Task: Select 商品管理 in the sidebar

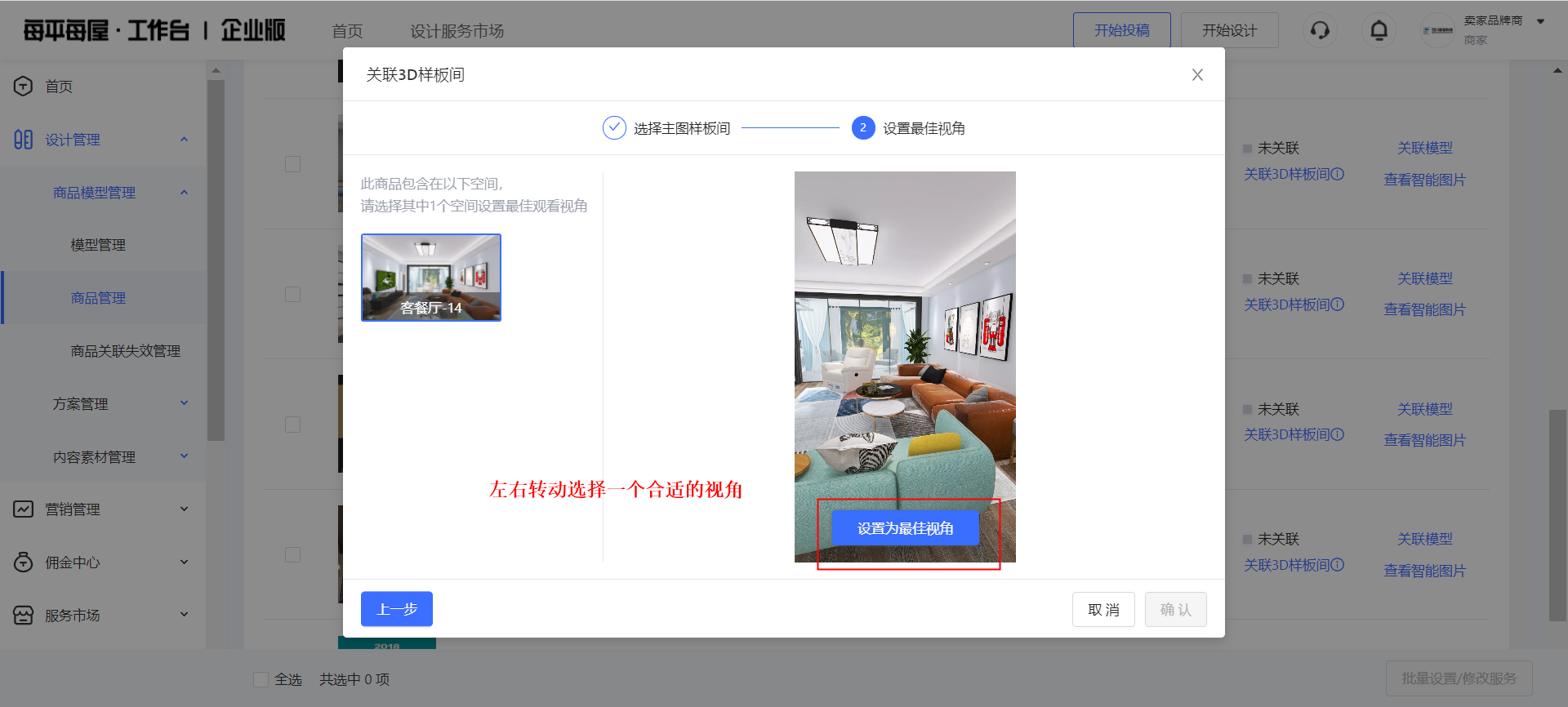Action: click(98, 298)
